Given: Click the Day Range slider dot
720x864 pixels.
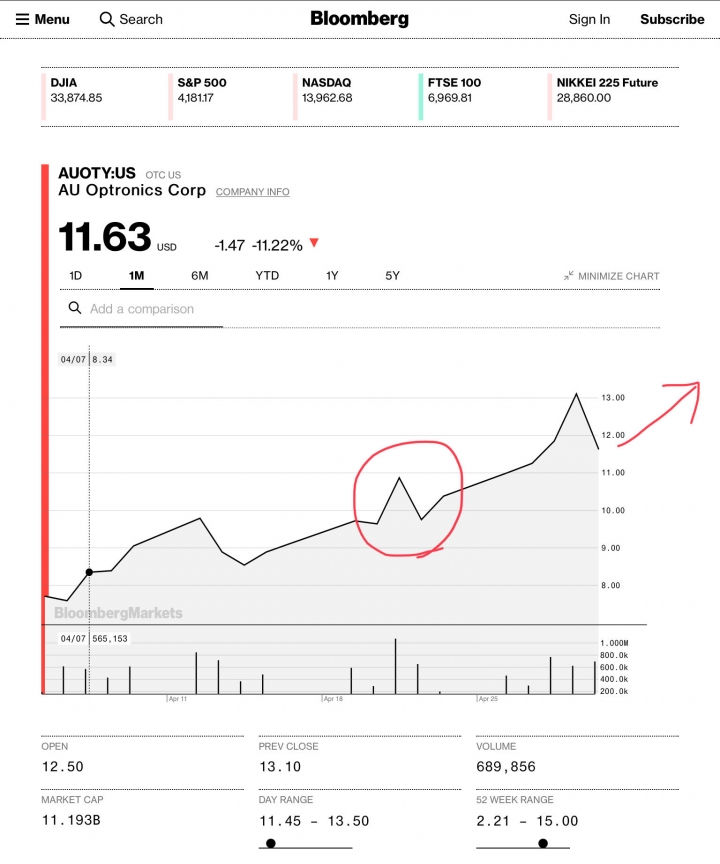Looking at the screenshot, I should (x=271, y=843).
